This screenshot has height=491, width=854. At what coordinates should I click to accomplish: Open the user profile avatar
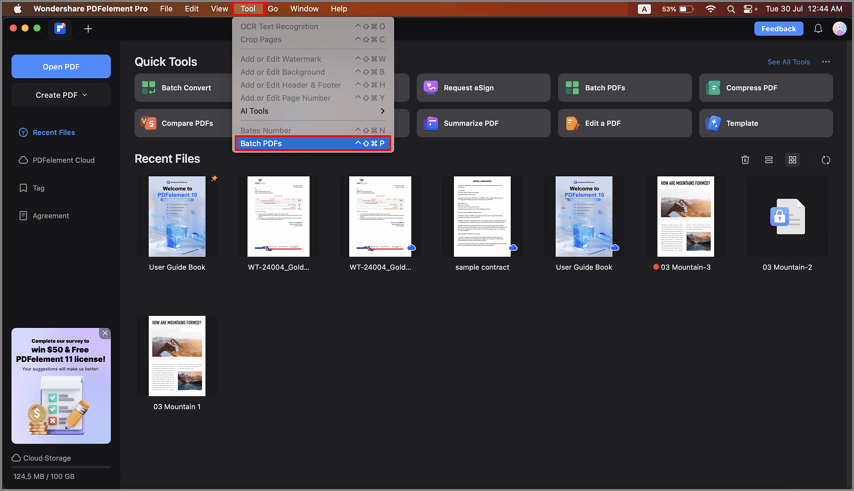pos(839,29)
